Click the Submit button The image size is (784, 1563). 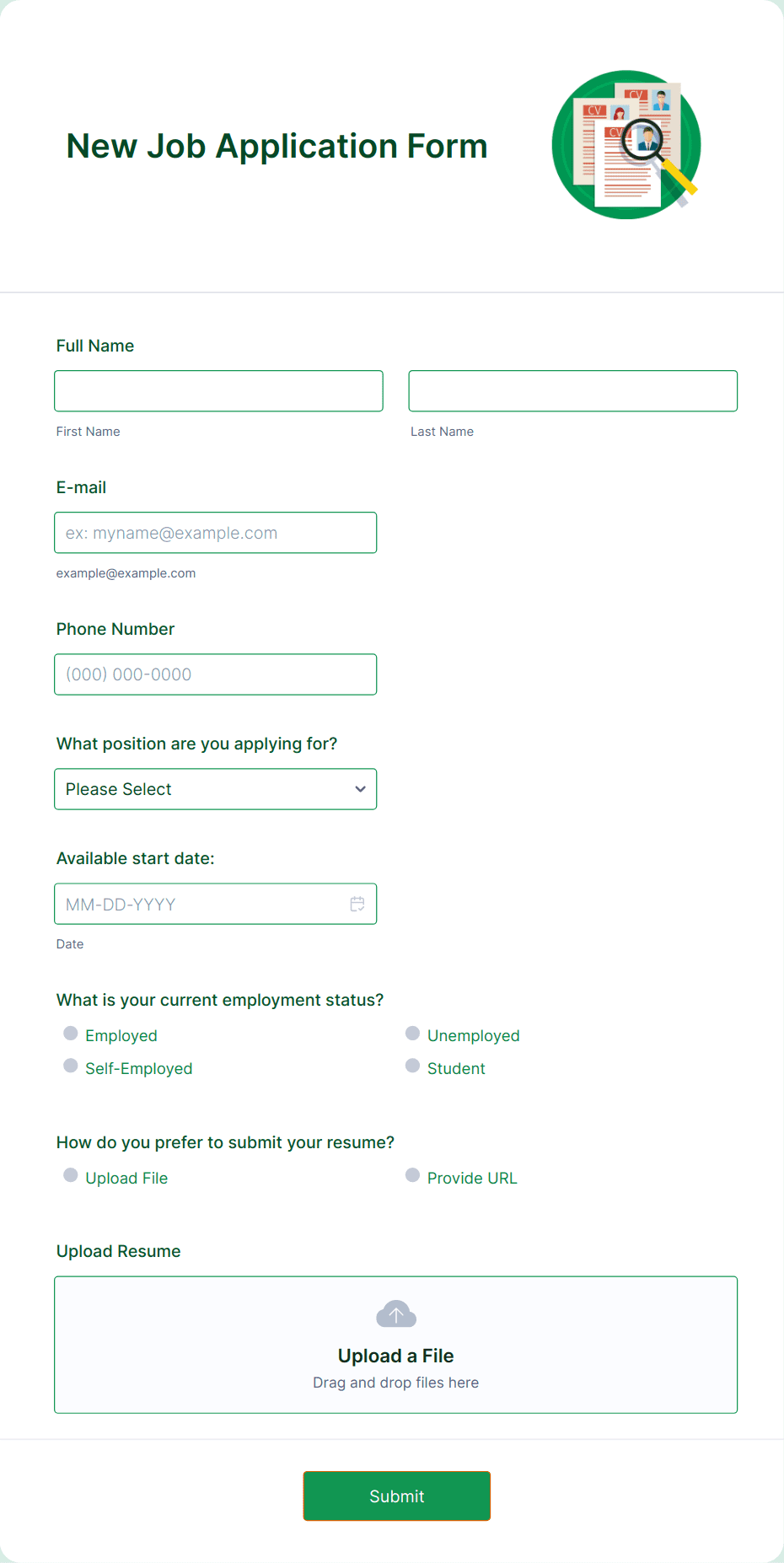click(396, 1496)
